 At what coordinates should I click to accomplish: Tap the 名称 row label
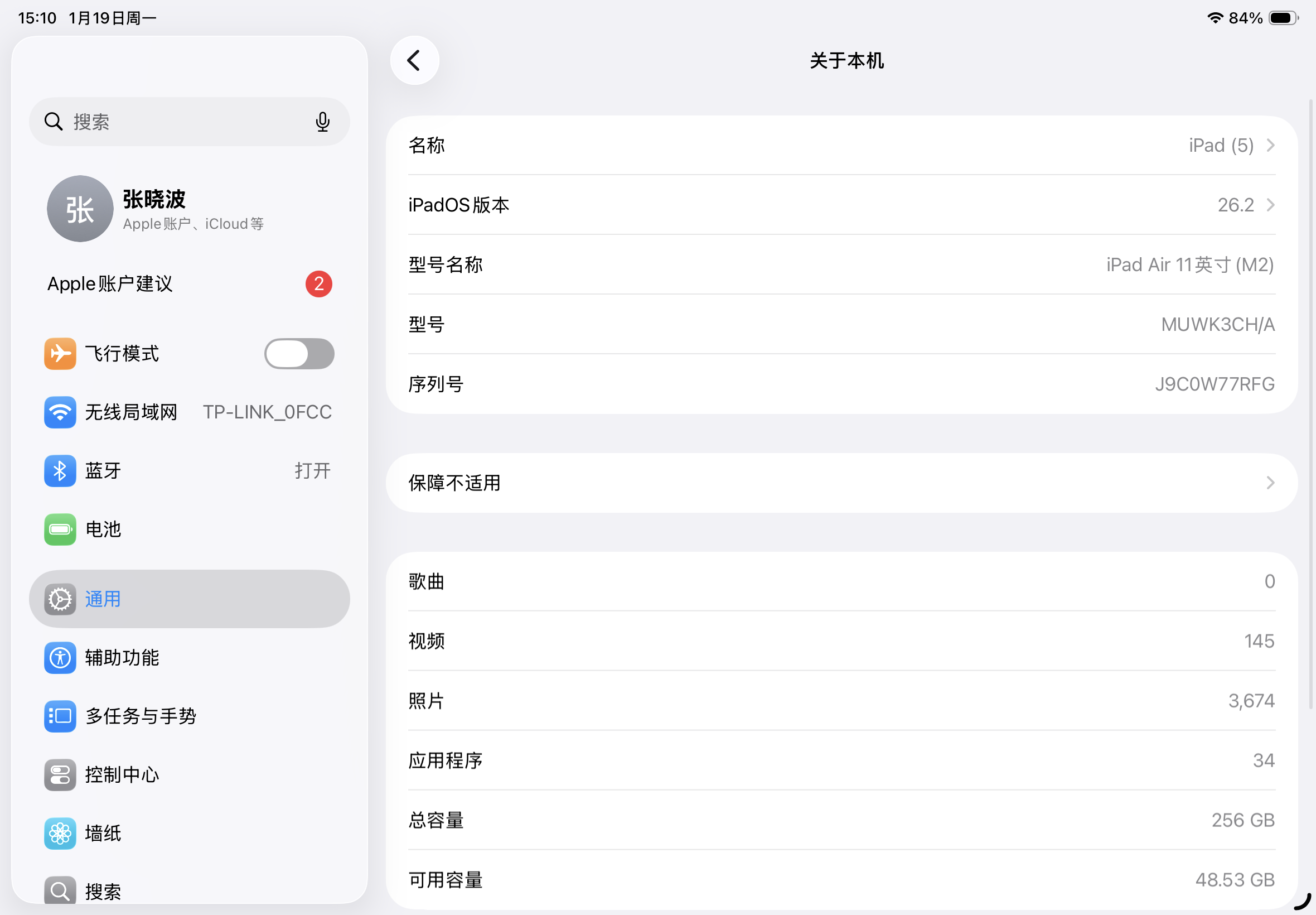pyautogui.click(x=427, y=146)
